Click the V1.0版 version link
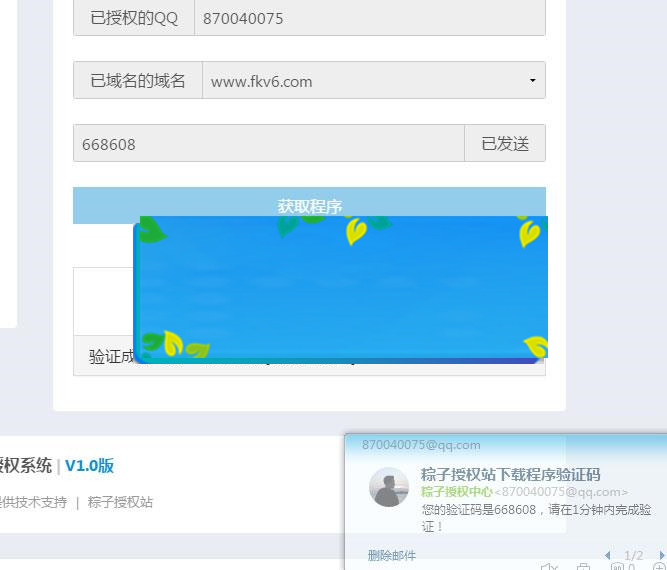Viewport: 667px width, 570px height. click(x=89, y=465)
